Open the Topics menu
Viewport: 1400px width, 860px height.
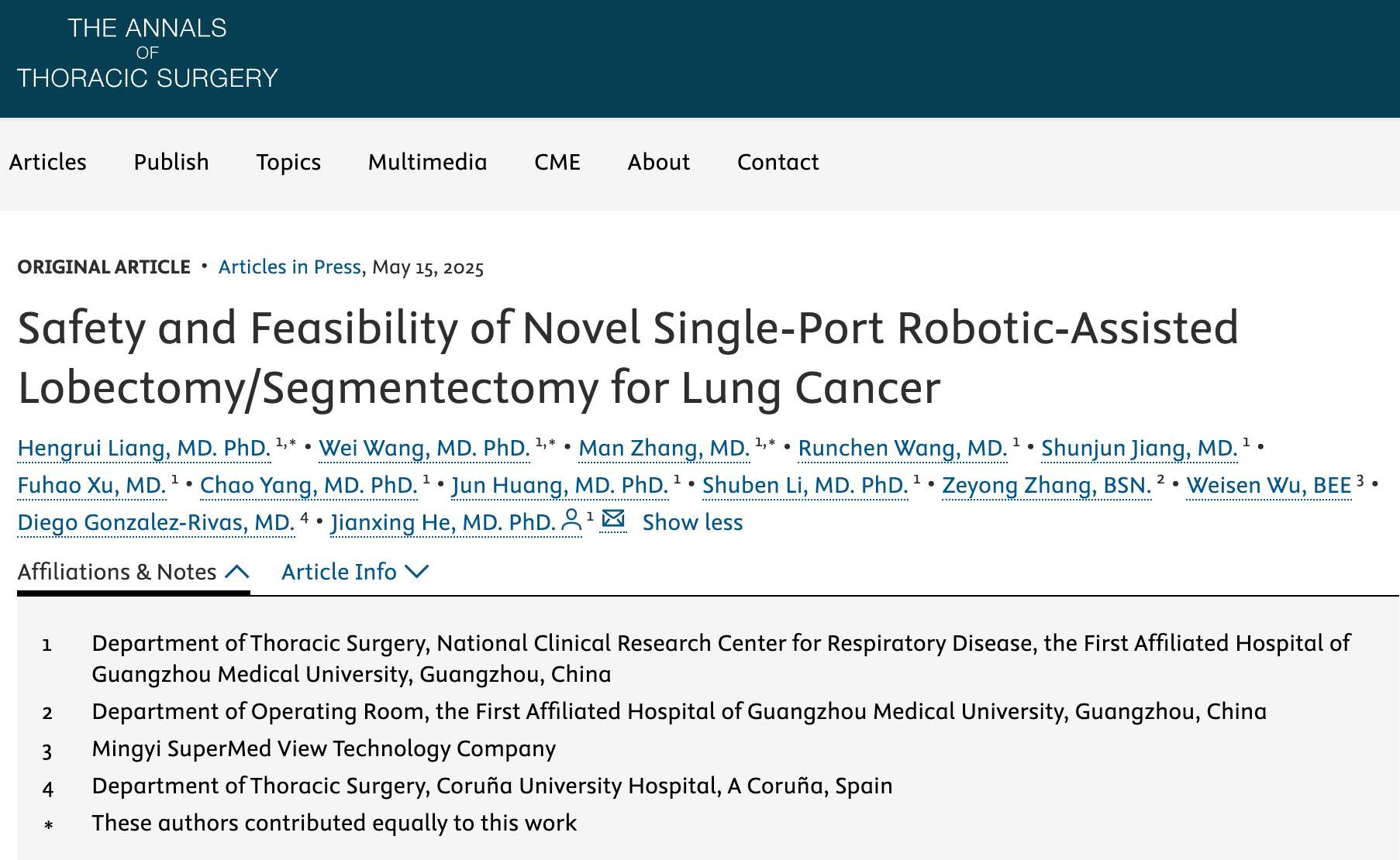pos(288,162)
